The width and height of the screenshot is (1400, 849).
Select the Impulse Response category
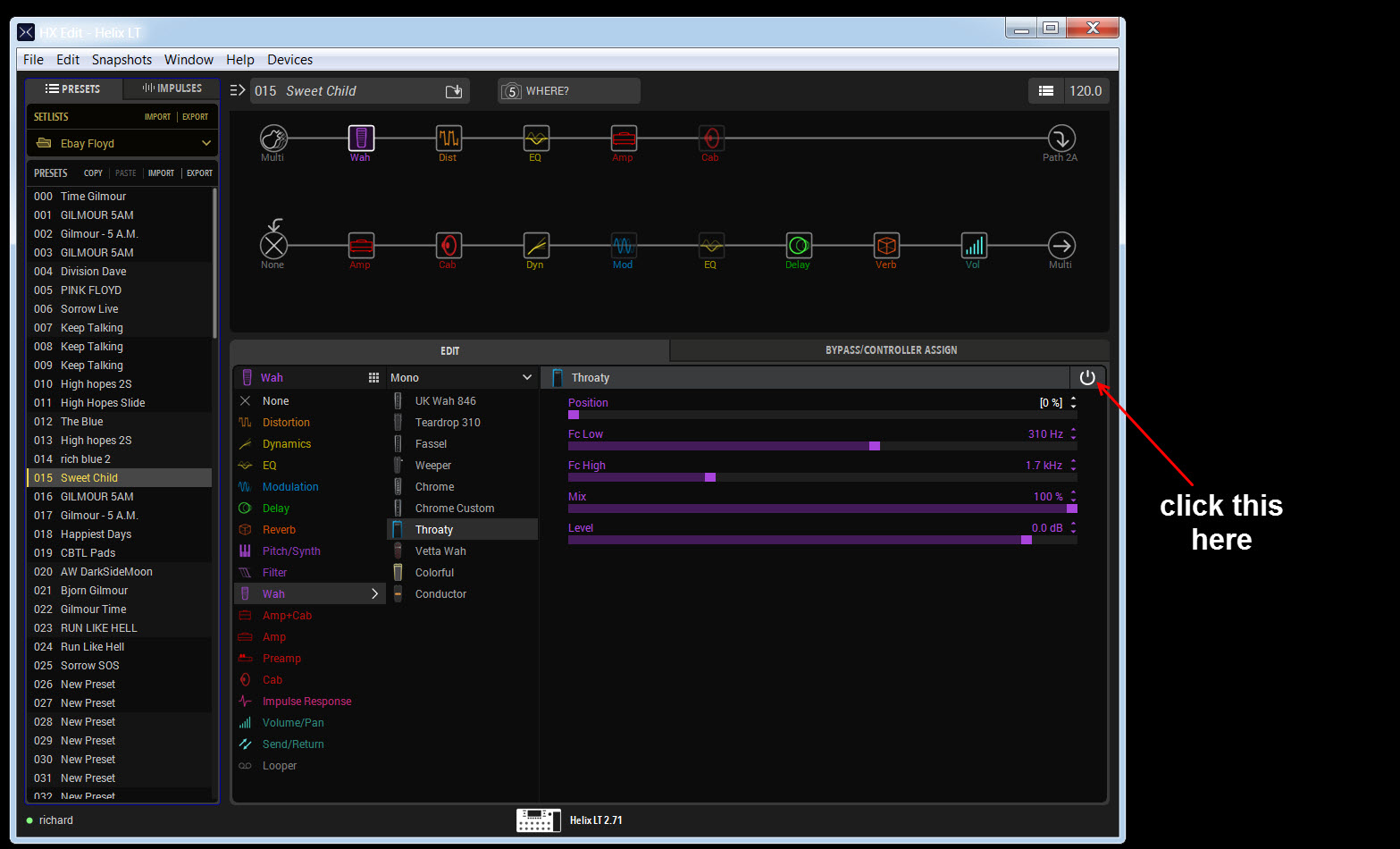(x=310, y=702)
